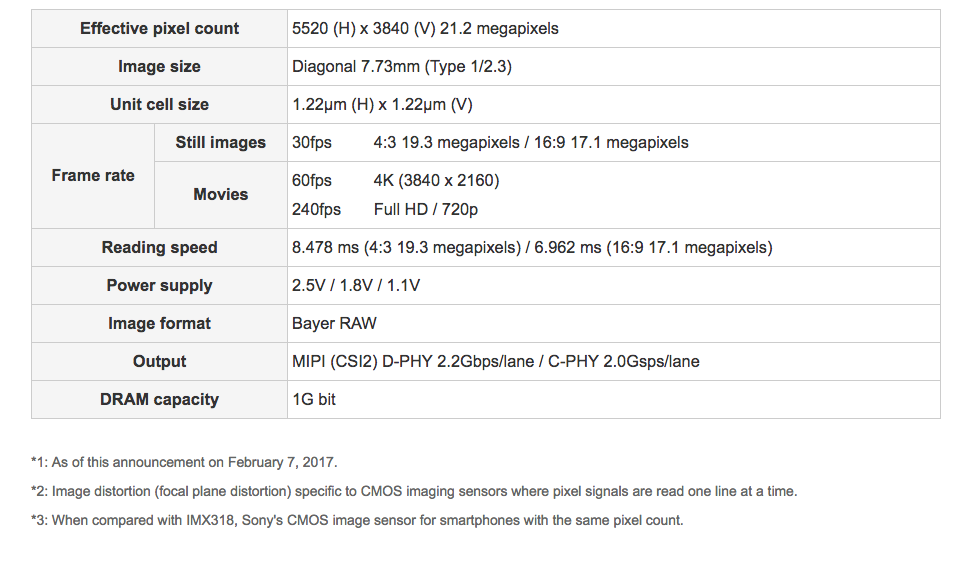Click the "Reading speed" row header
This screenshot has width=963, height=572.
point(159,247)
